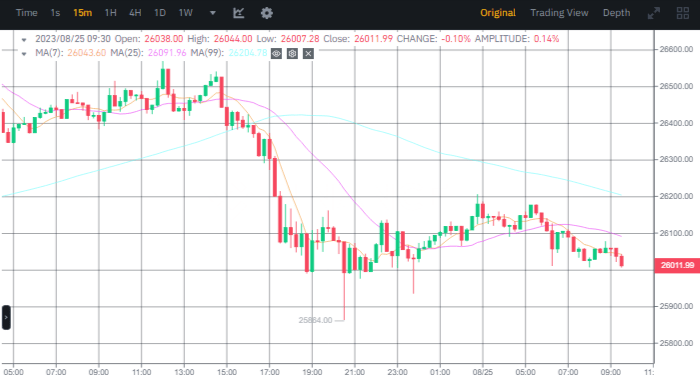Screen dimensions: 700x380
Task: Select the 15m interval
Action: click(83, 13)
